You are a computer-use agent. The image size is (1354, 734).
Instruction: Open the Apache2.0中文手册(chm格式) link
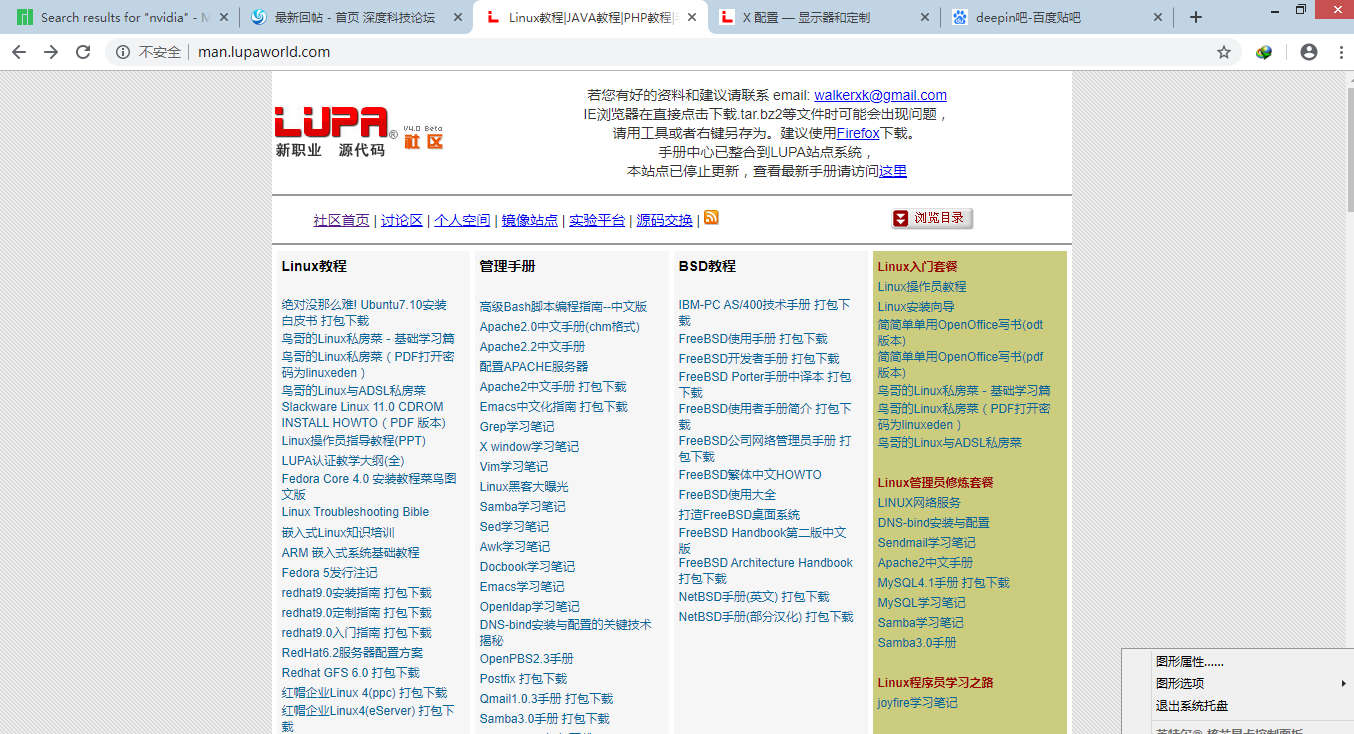pyautogui.click(x=559, y=327)
